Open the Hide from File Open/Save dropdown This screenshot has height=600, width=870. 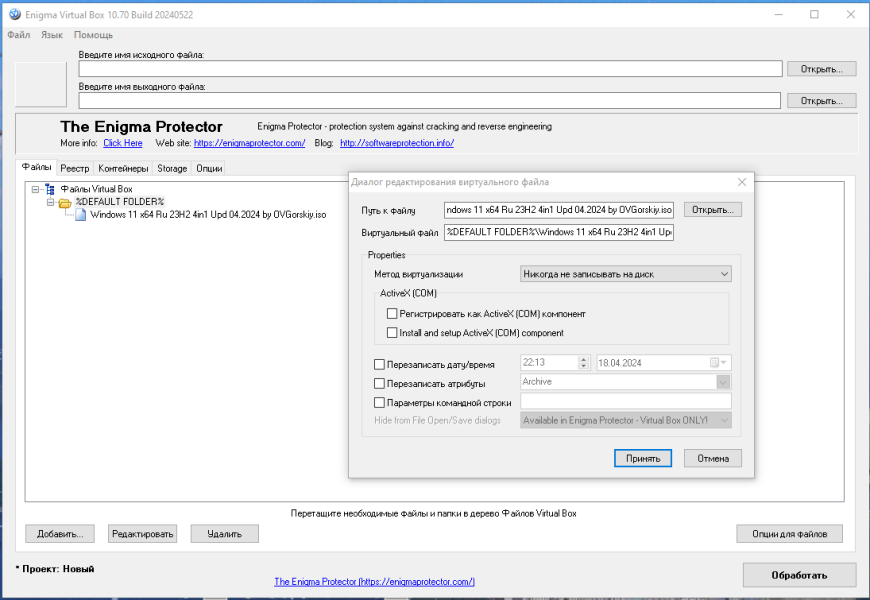click(625, 420)
